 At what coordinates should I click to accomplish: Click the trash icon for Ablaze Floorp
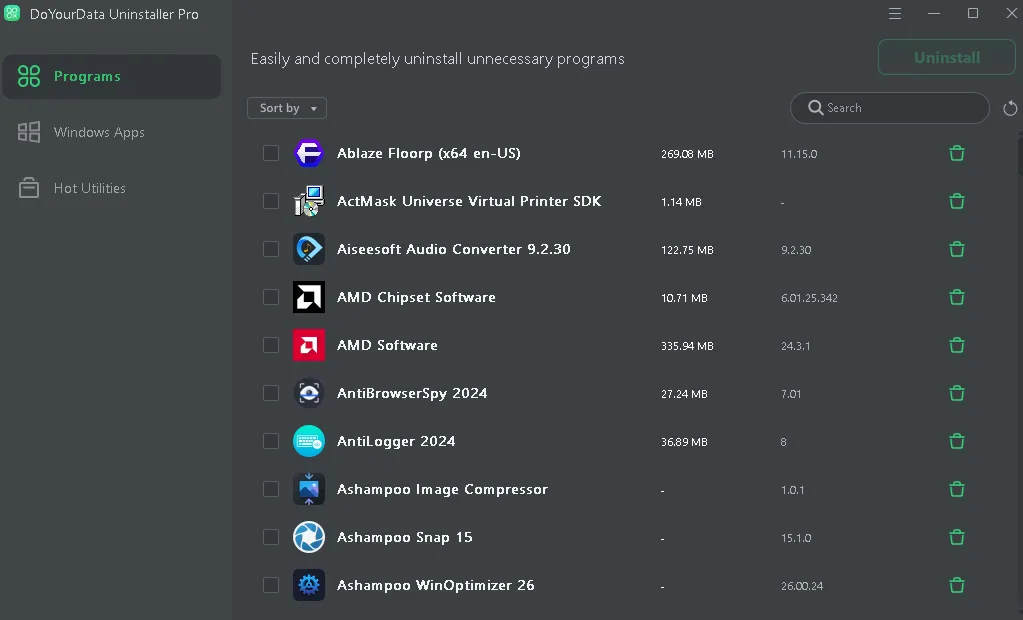point(956,153)
